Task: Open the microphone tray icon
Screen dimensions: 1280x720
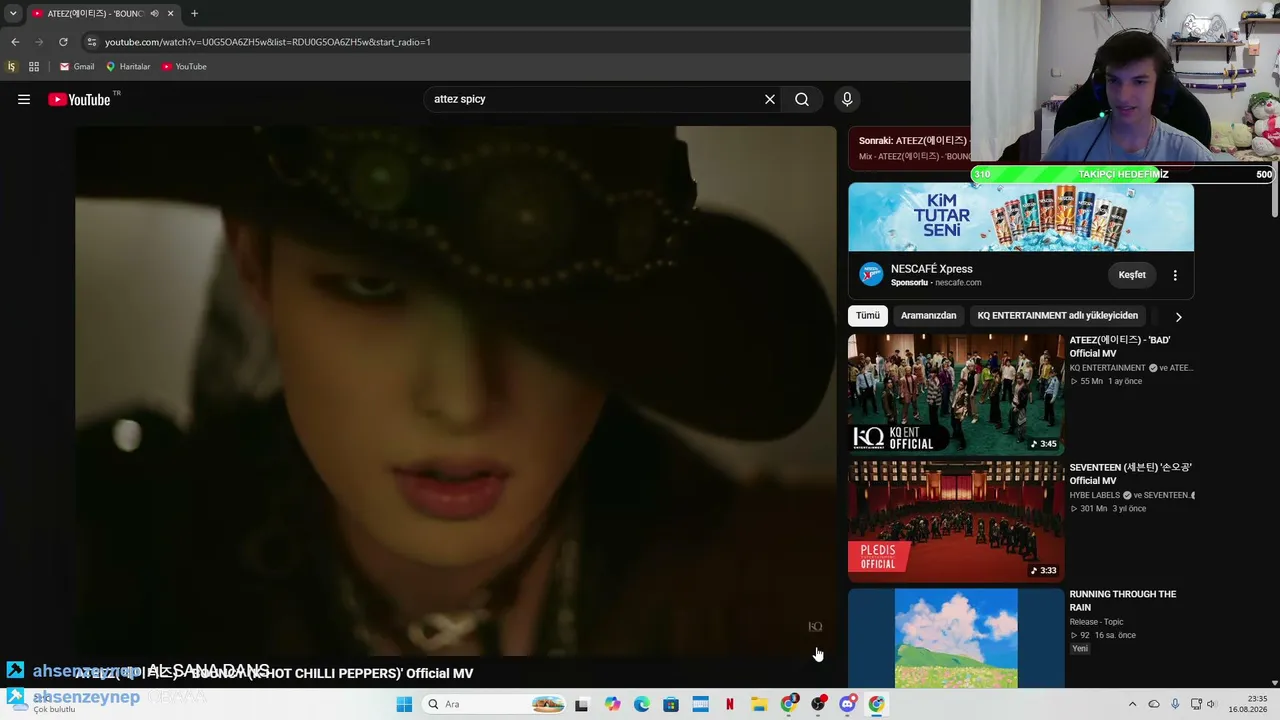Action: [x=1175, y=704]
